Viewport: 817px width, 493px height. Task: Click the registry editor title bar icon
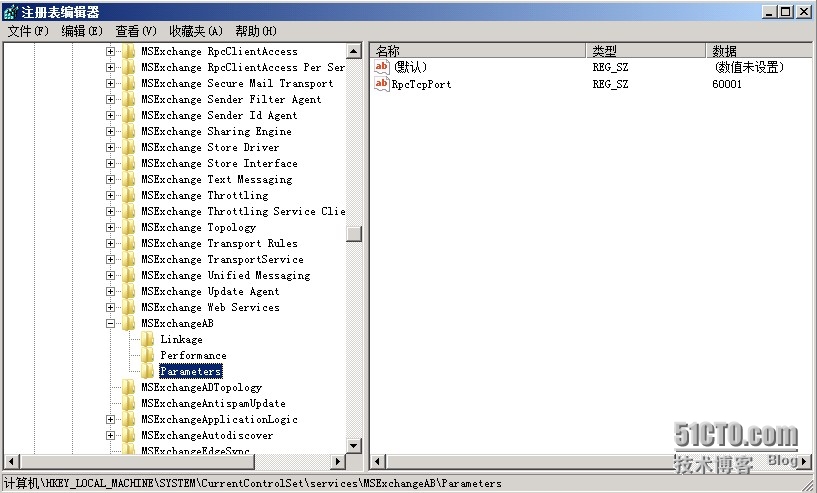point(10,12)
